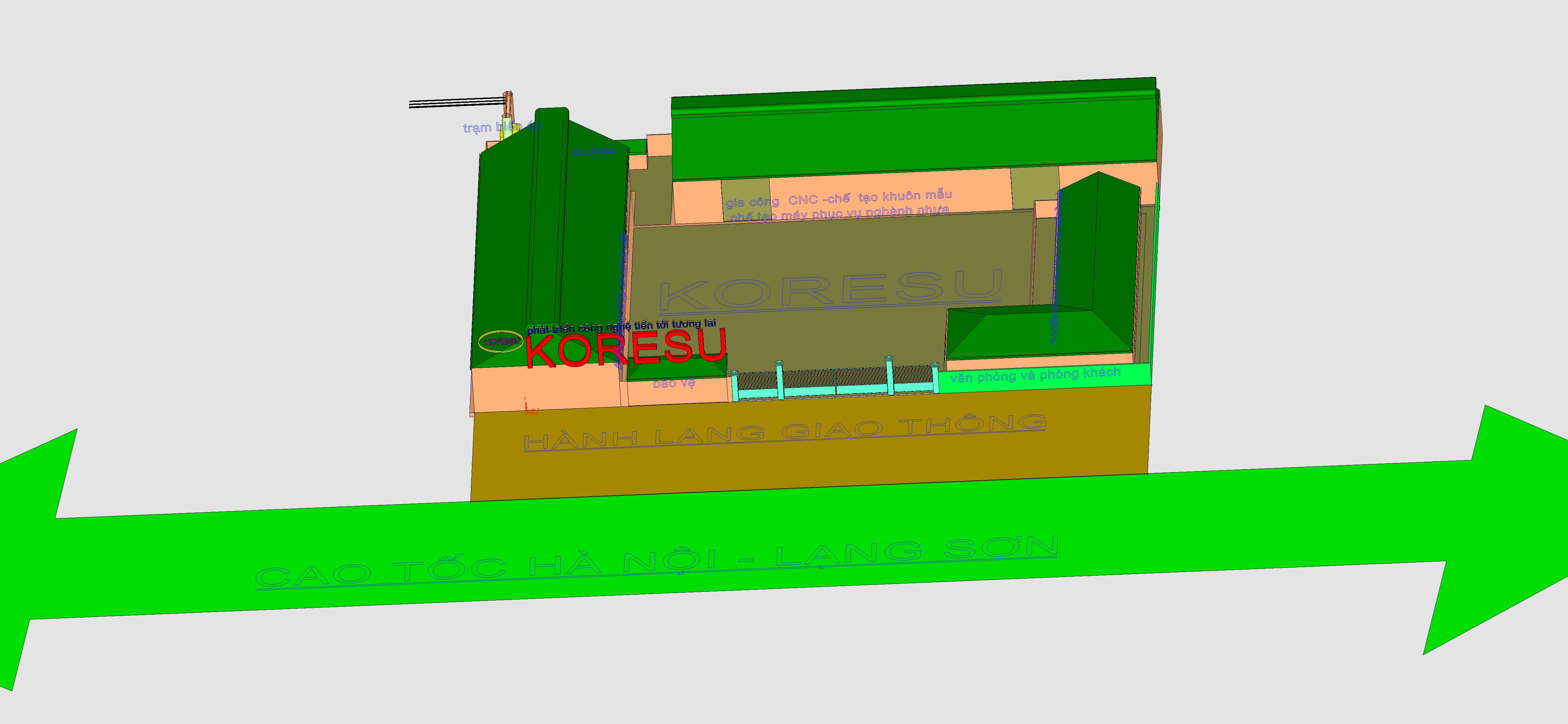Click the 'HÀNH LANG GIAO THÔNG' label
Viewport: 1568px width, 724px height.
785,433
